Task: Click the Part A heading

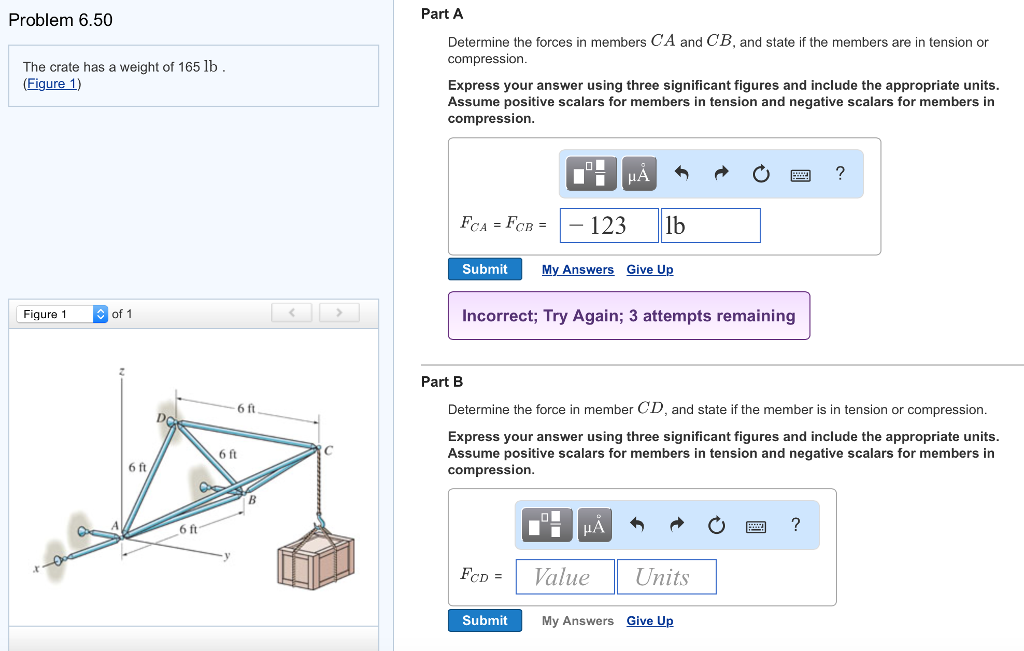Action: point(442,14)
